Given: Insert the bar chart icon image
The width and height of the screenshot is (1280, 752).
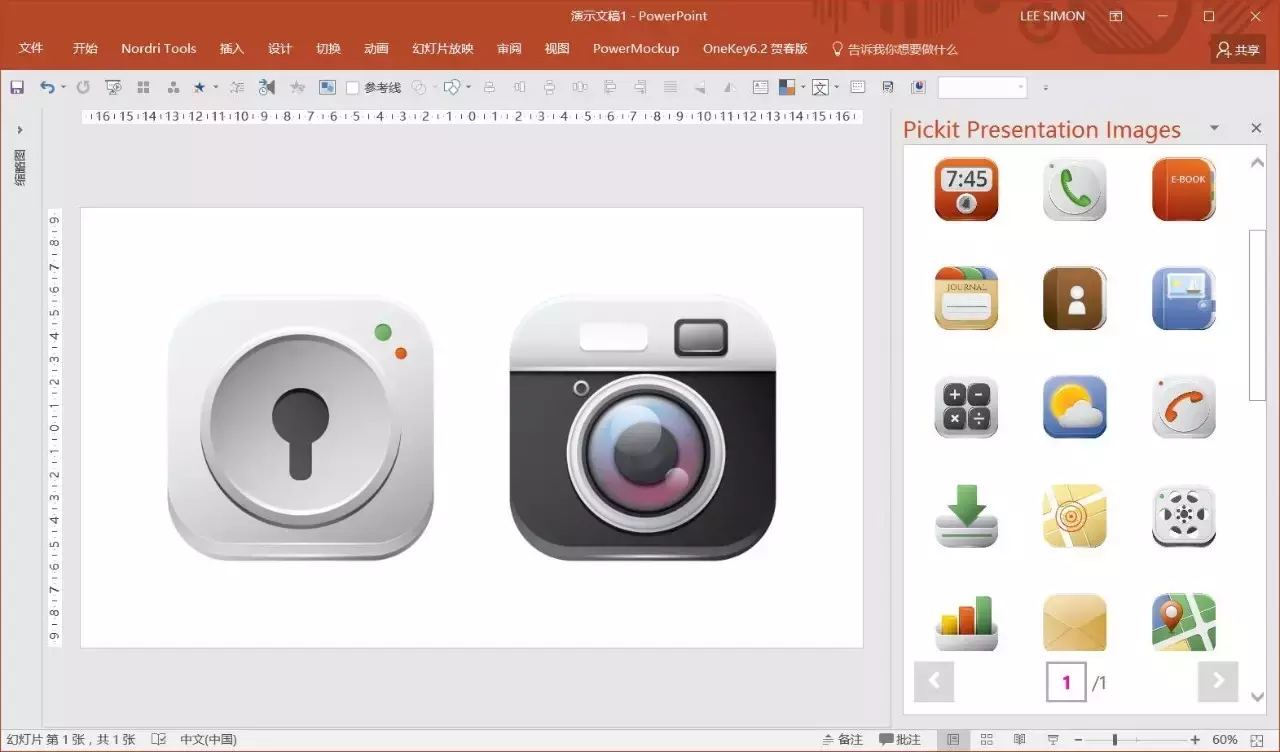Looking at the screenshot, I should pos(966,622).
